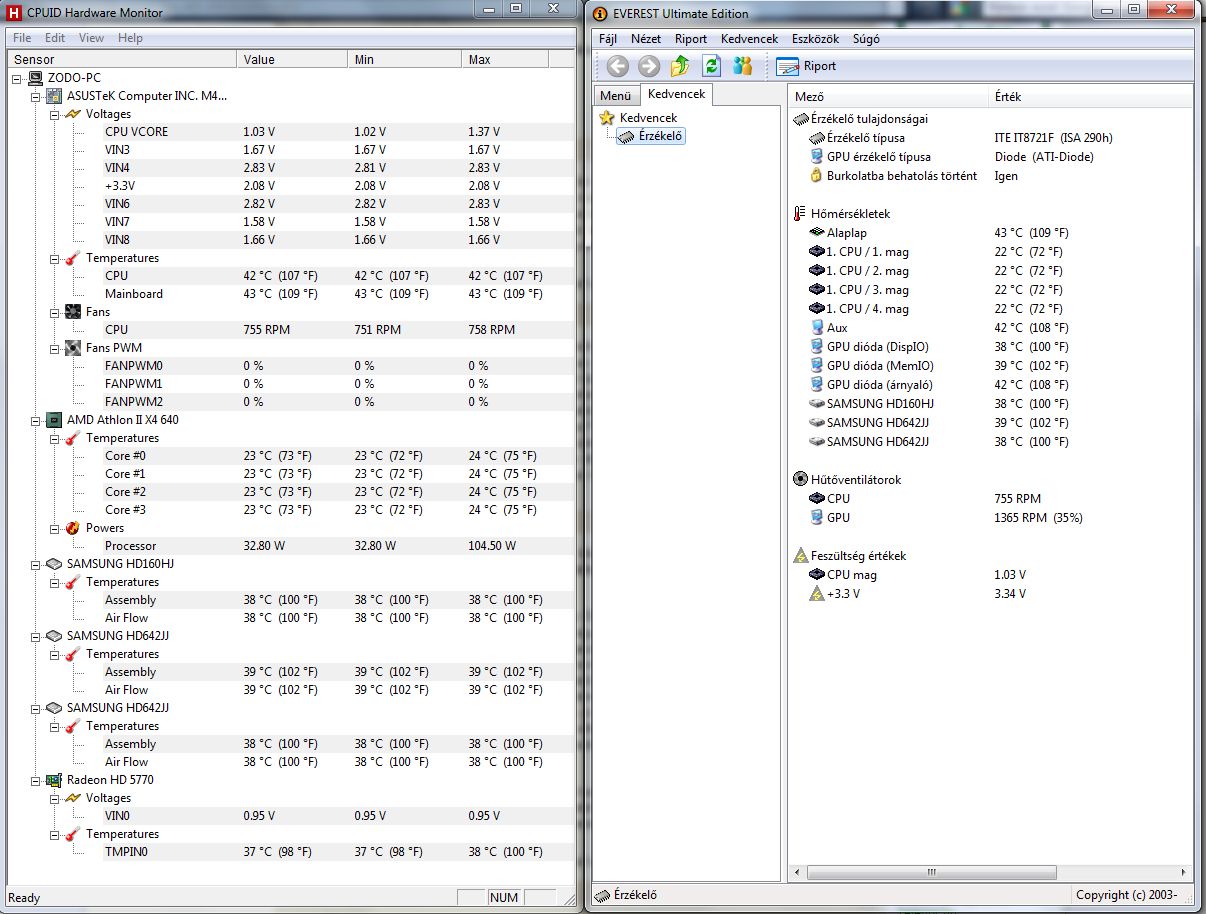Click the Mező column header in EVEREST
Image resolution: width=1206 pixels, height=914 pixels.
[888, 97]
